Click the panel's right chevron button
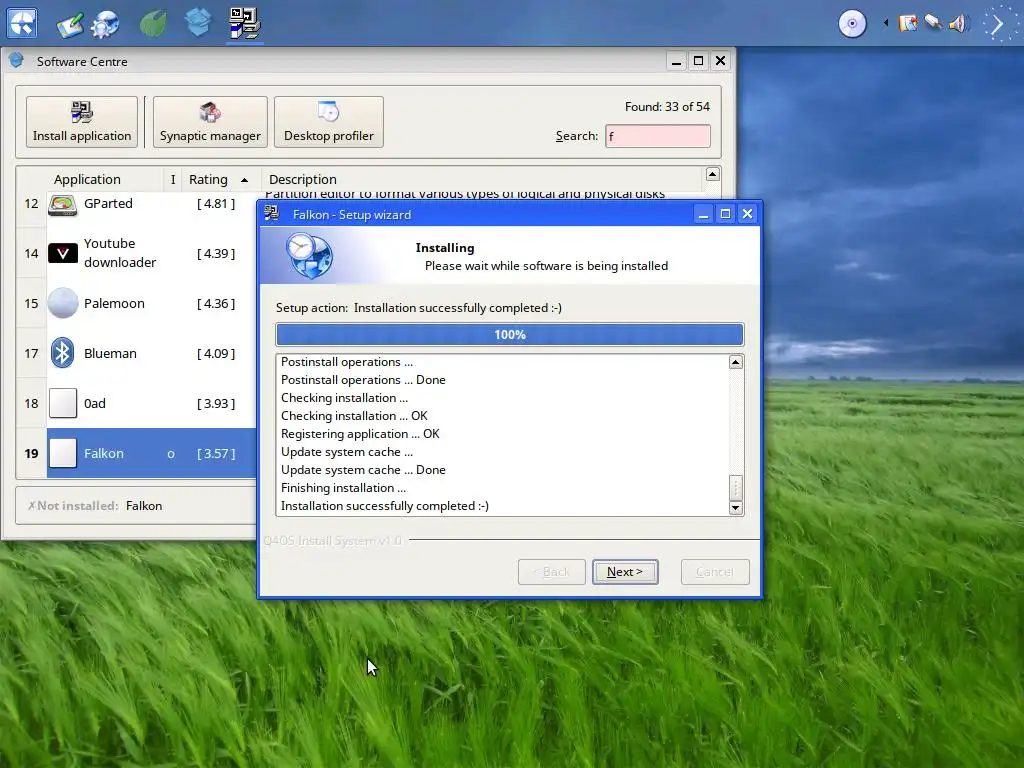The image size is (1024, 768). click(998, 24)
